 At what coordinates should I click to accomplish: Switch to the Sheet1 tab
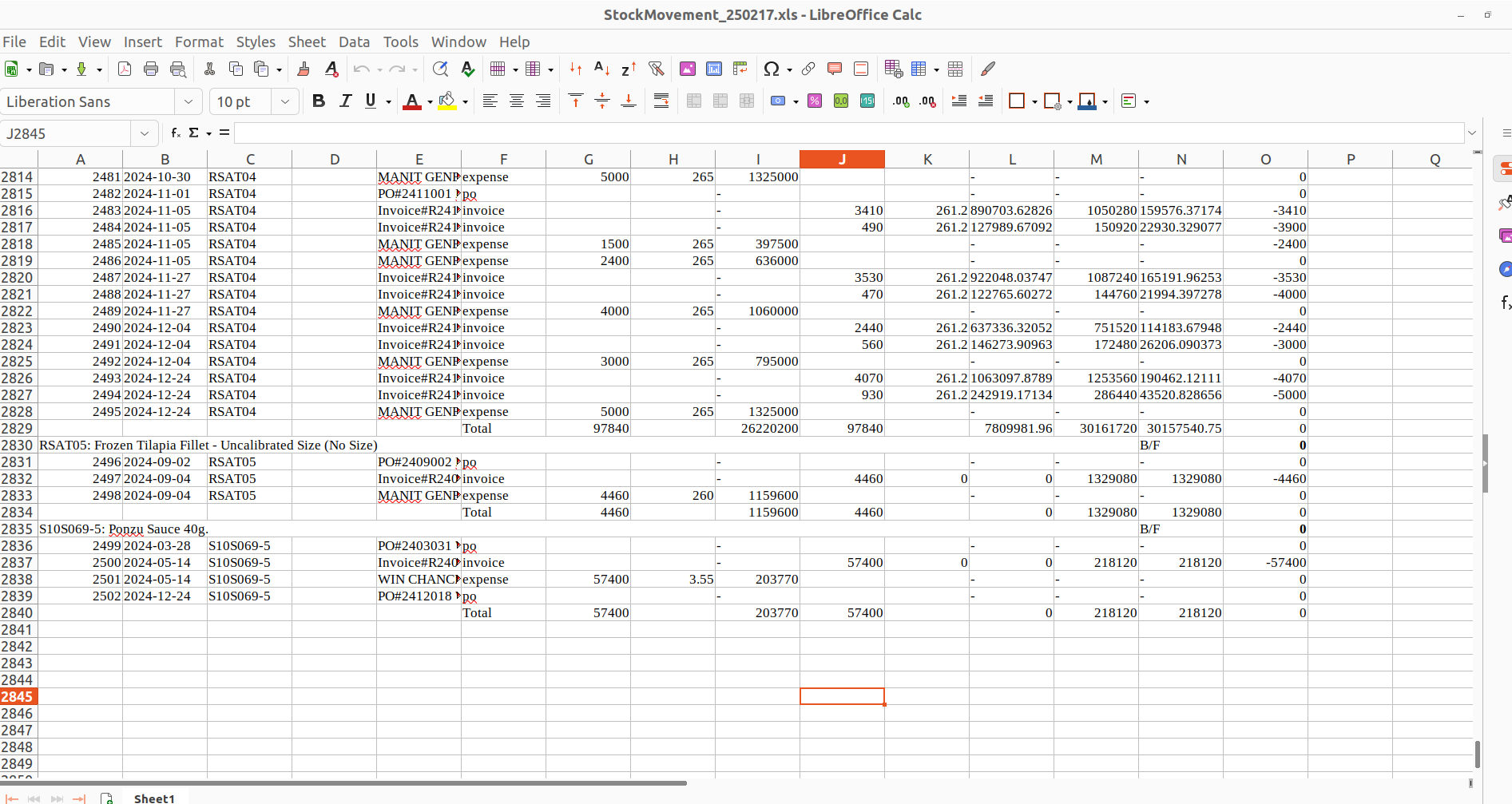point(154,798)
